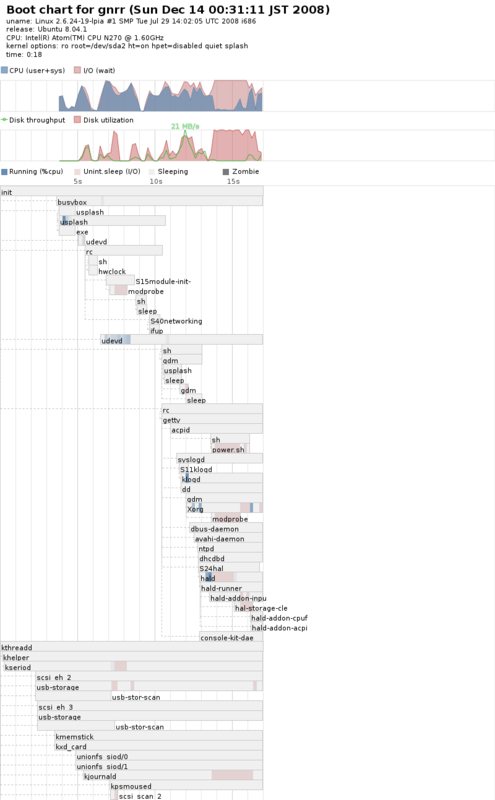Click the Unint.sleep (I/O) legend square
This screenshot has height=800, width=495.
(x=78, y=172)
